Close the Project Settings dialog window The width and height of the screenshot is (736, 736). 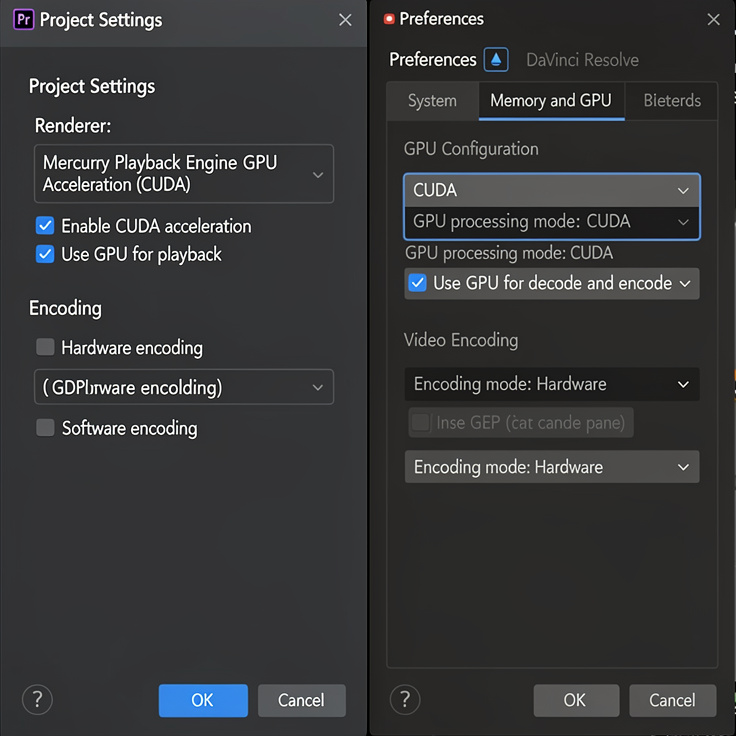pos(345,20)
